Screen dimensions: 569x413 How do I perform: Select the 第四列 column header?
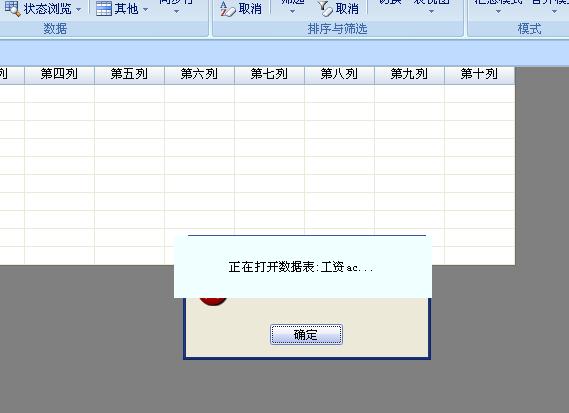click(x=60, y=75)
